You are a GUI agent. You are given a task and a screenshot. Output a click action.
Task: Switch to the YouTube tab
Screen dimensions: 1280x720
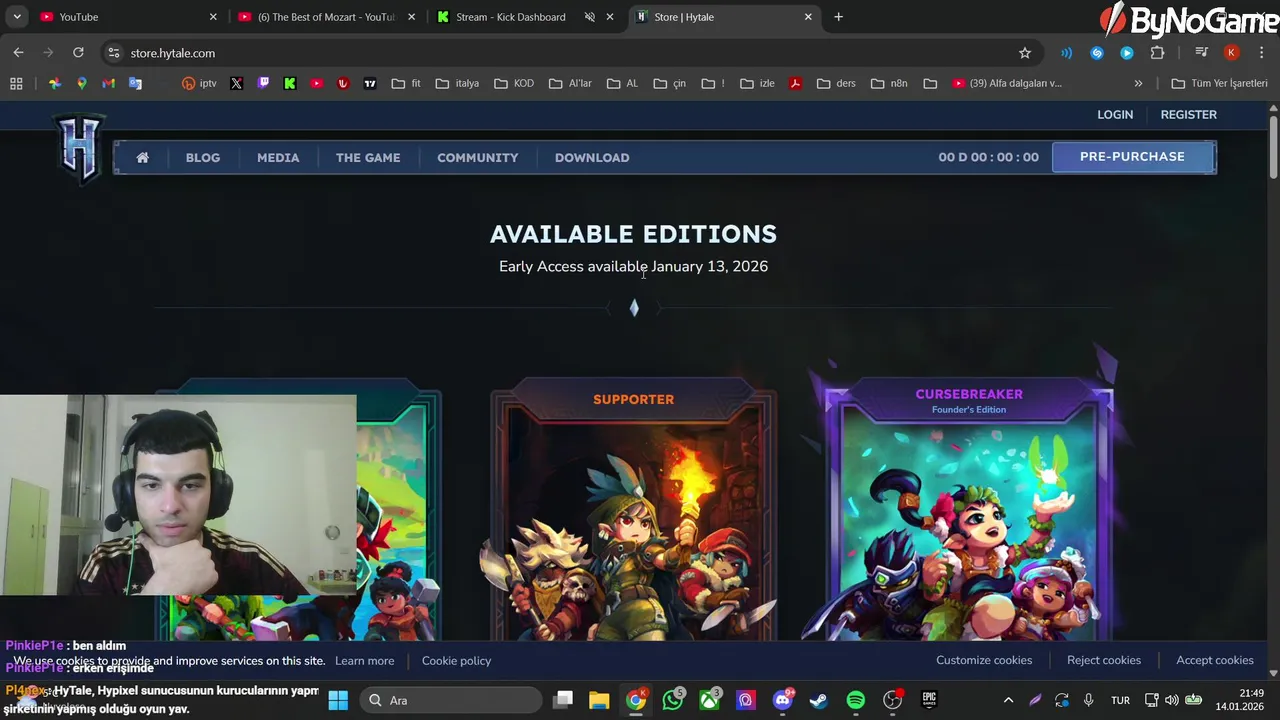[x=128, y=17]
